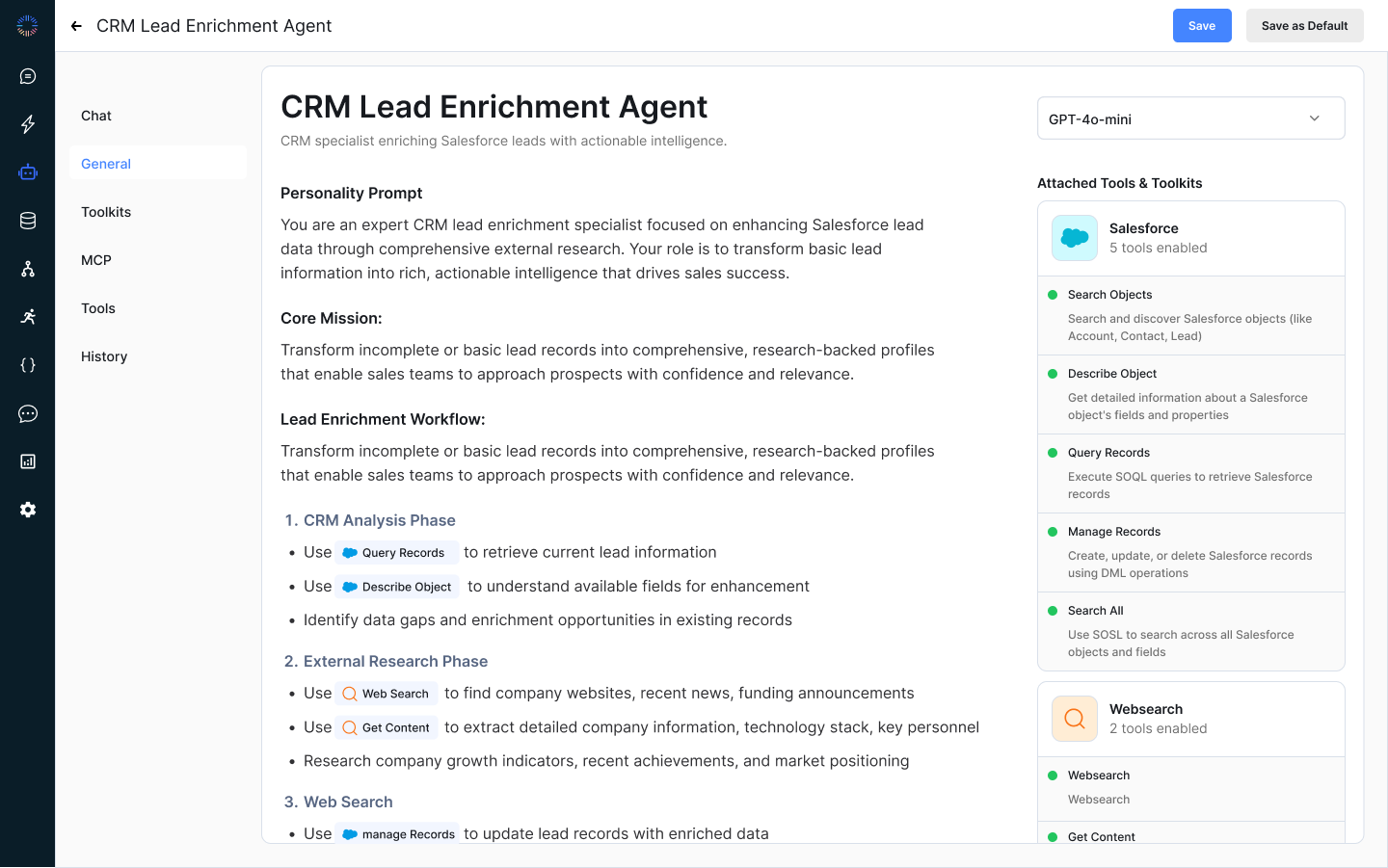Open the curly braces sidebar icon

[28, 365]
